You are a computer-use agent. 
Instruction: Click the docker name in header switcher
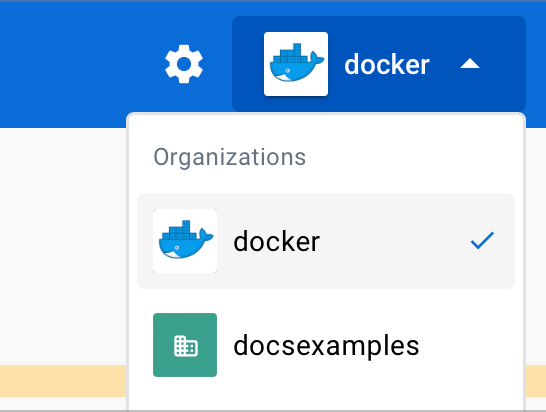point(387,64)
